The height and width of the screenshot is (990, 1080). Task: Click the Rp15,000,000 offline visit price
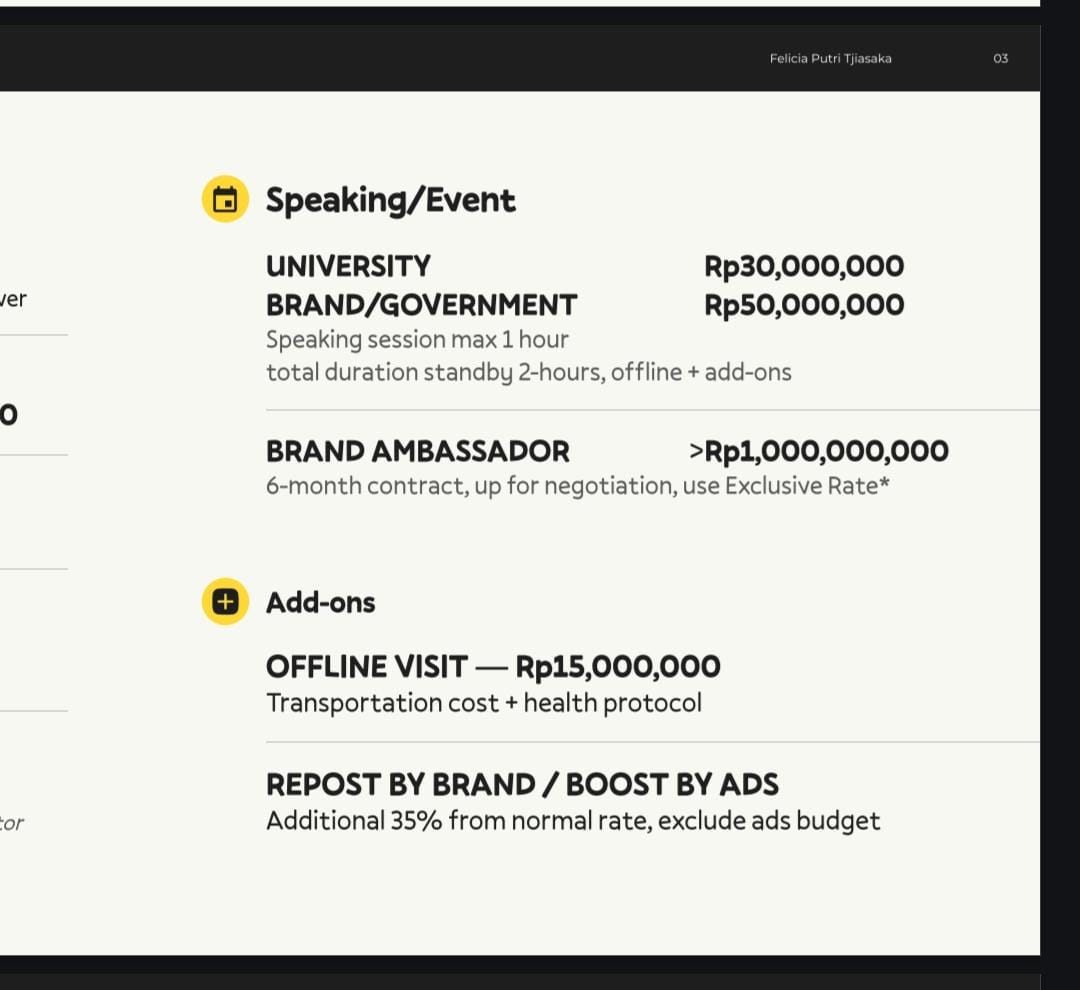(x=618, y=667)
